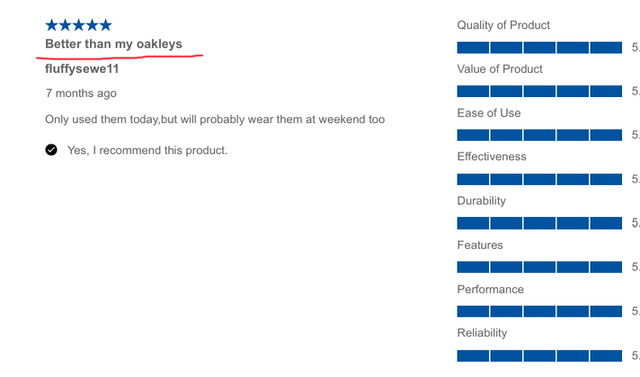Click the Effectiveness rating bar
Screen dimensions: 640x377
click(x=539, y=179)
